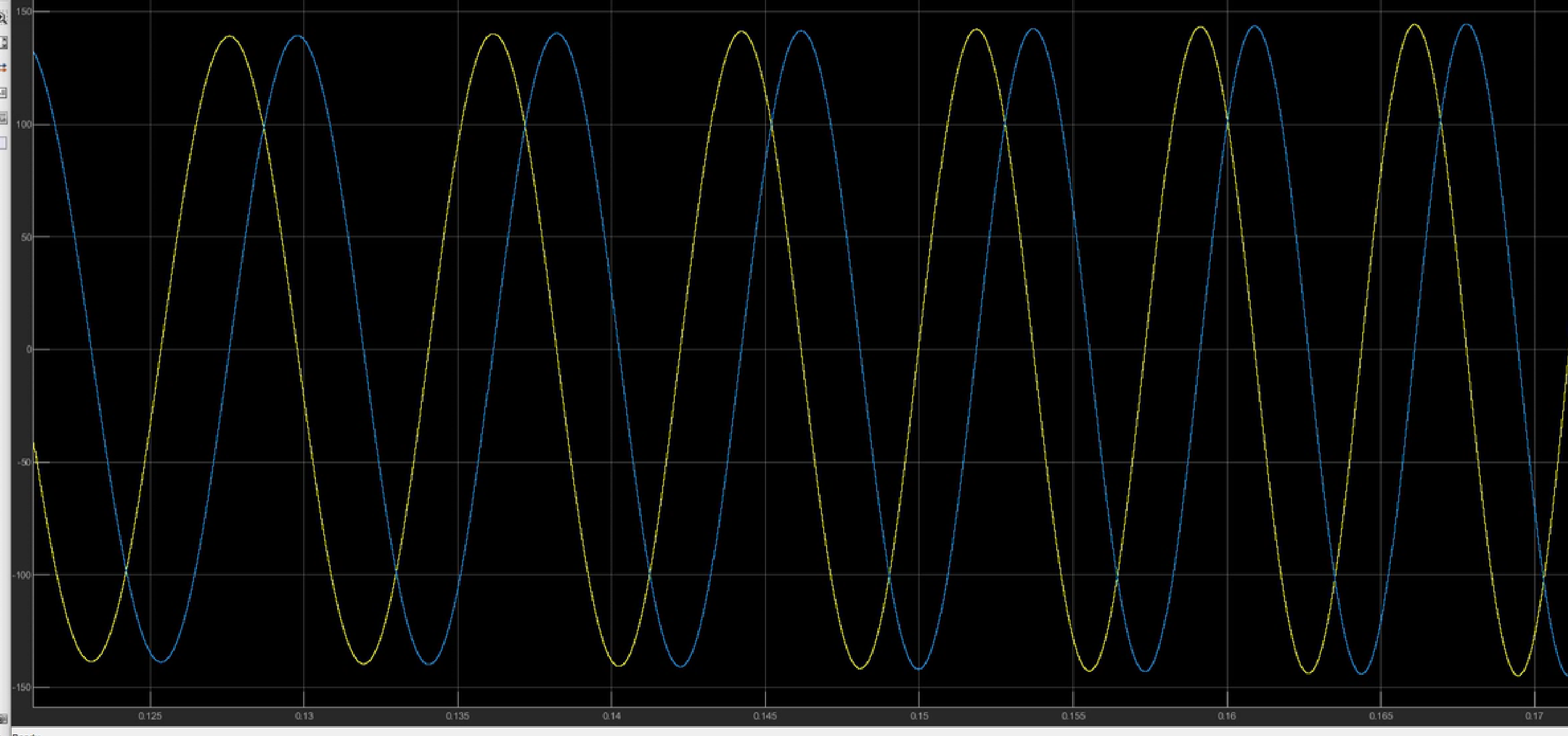Click the 0.17 time axis tick label

[1534, 716]
